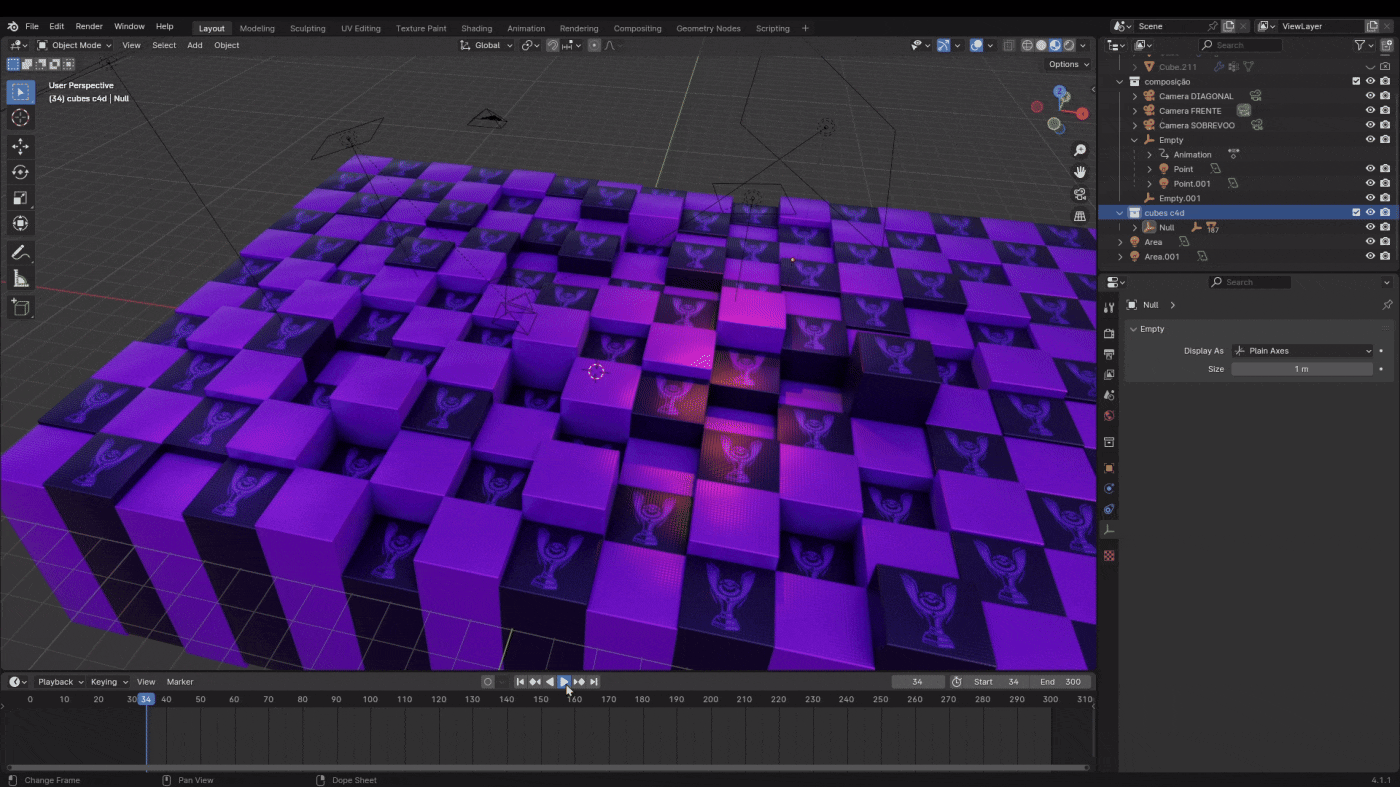Open the View Layer properties tab

click(1109, 375)
